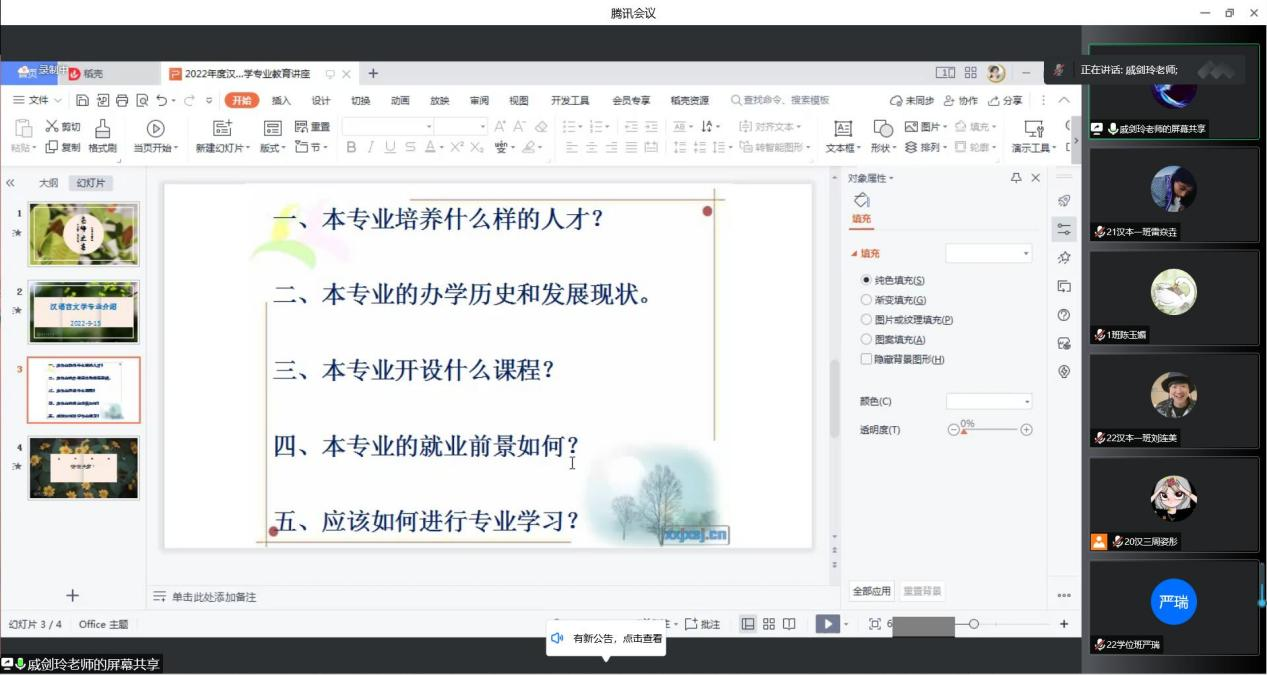Collapse the Fill (填充) section triangle
Screen dimensions: 1267x675
click(854, 254)
